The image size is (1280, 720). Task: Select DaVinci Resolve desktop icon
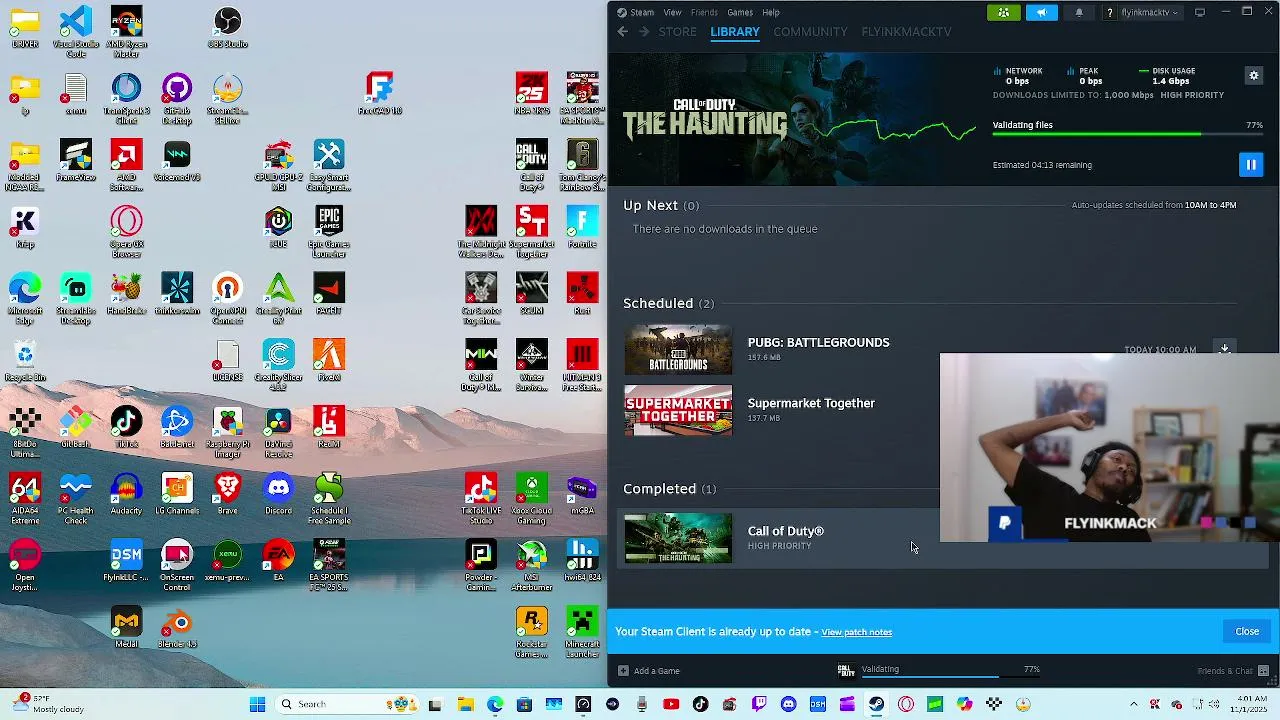[278, 433]
